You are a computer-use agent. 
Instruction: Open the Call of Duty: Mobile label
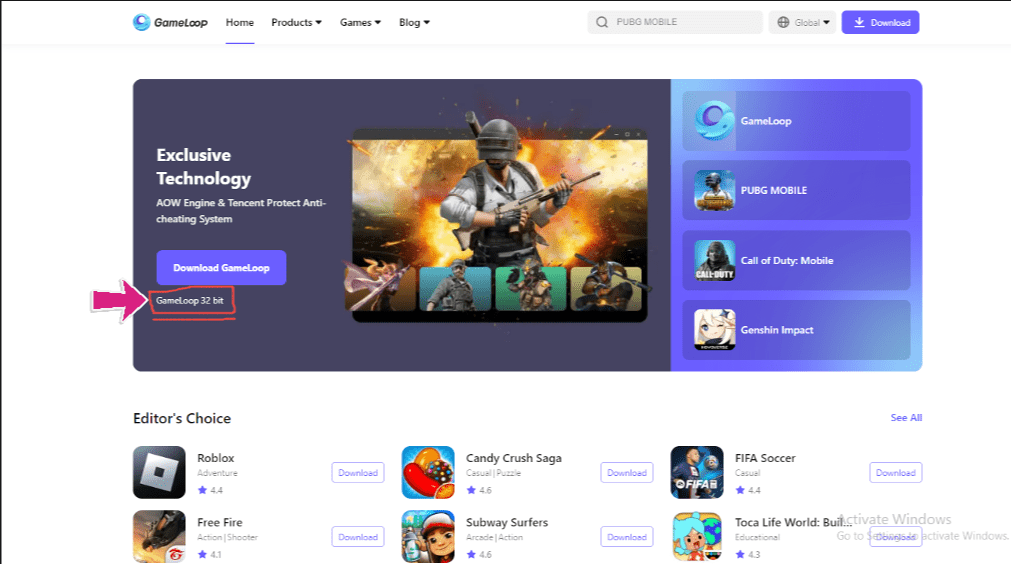[x=787, y=260]
